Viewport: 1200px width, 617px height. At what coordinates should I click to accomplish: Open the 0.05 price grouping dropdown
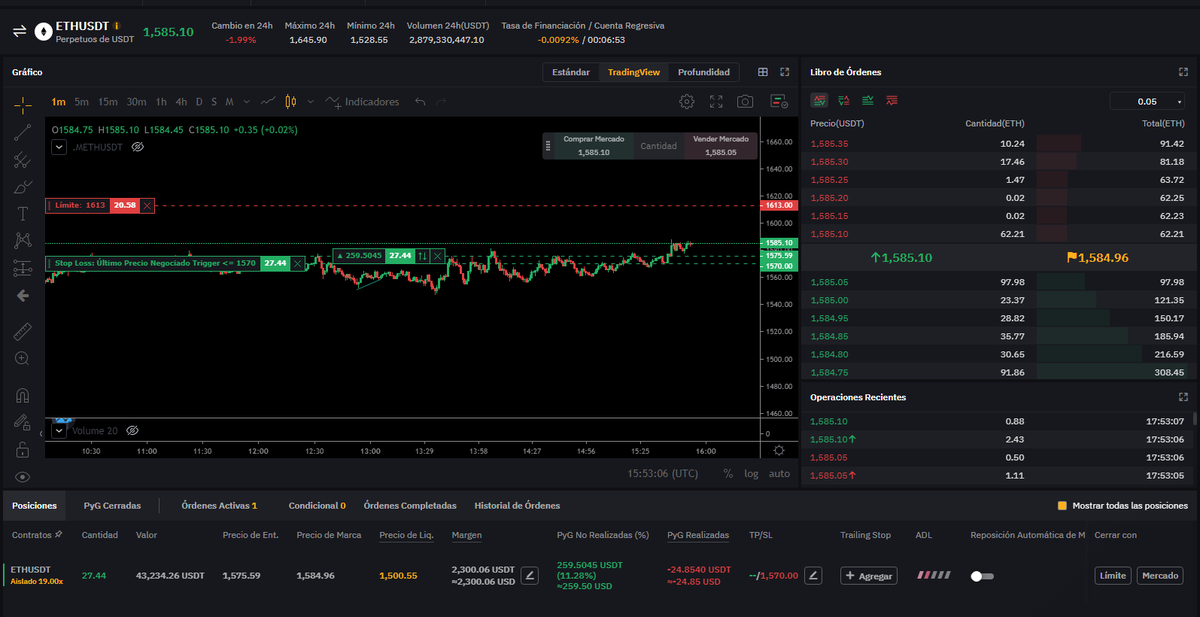pyautogui.click(x=1149, y=101)
